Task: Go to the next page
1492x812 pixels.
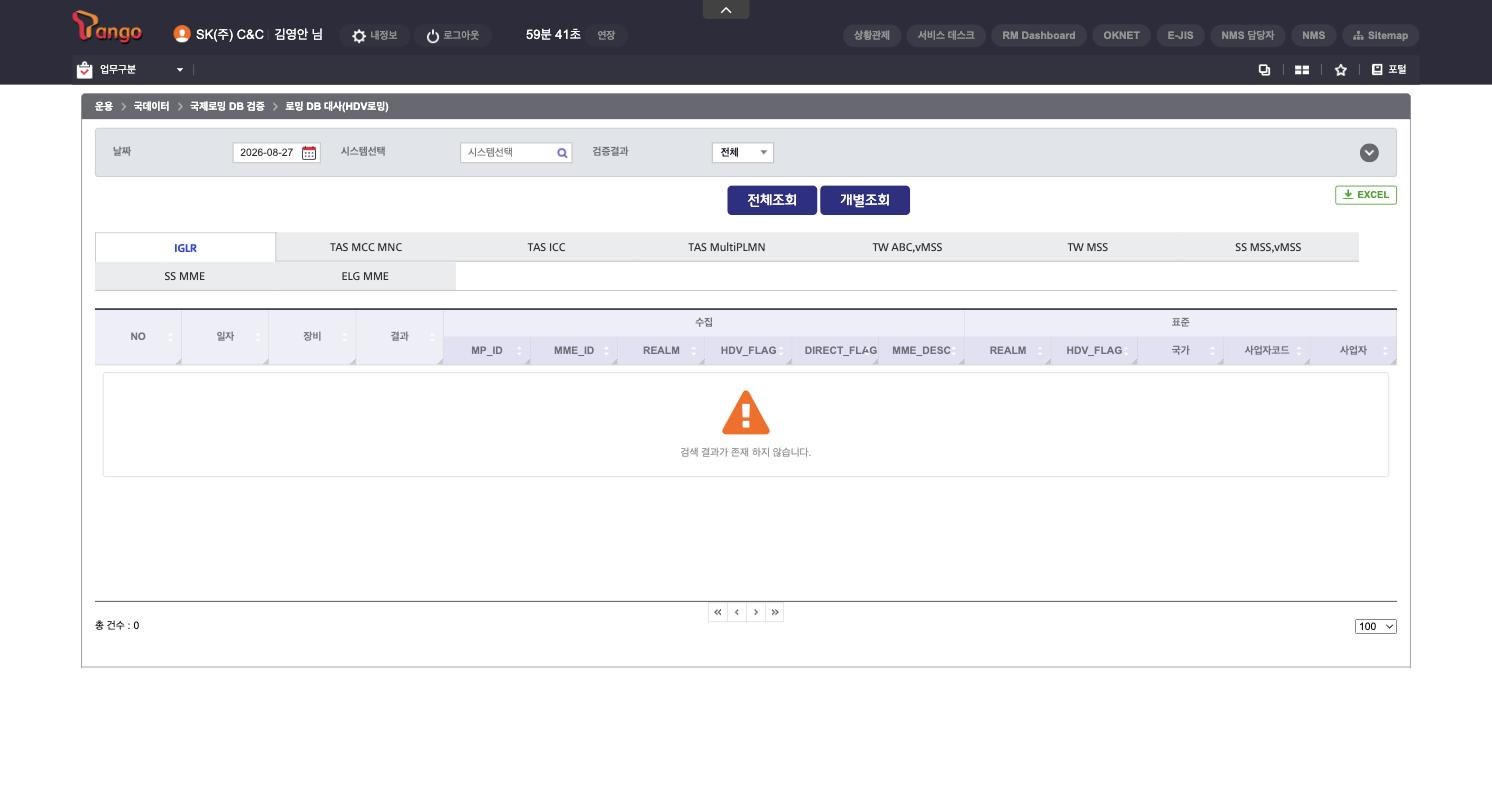Action: click(756, 612)
